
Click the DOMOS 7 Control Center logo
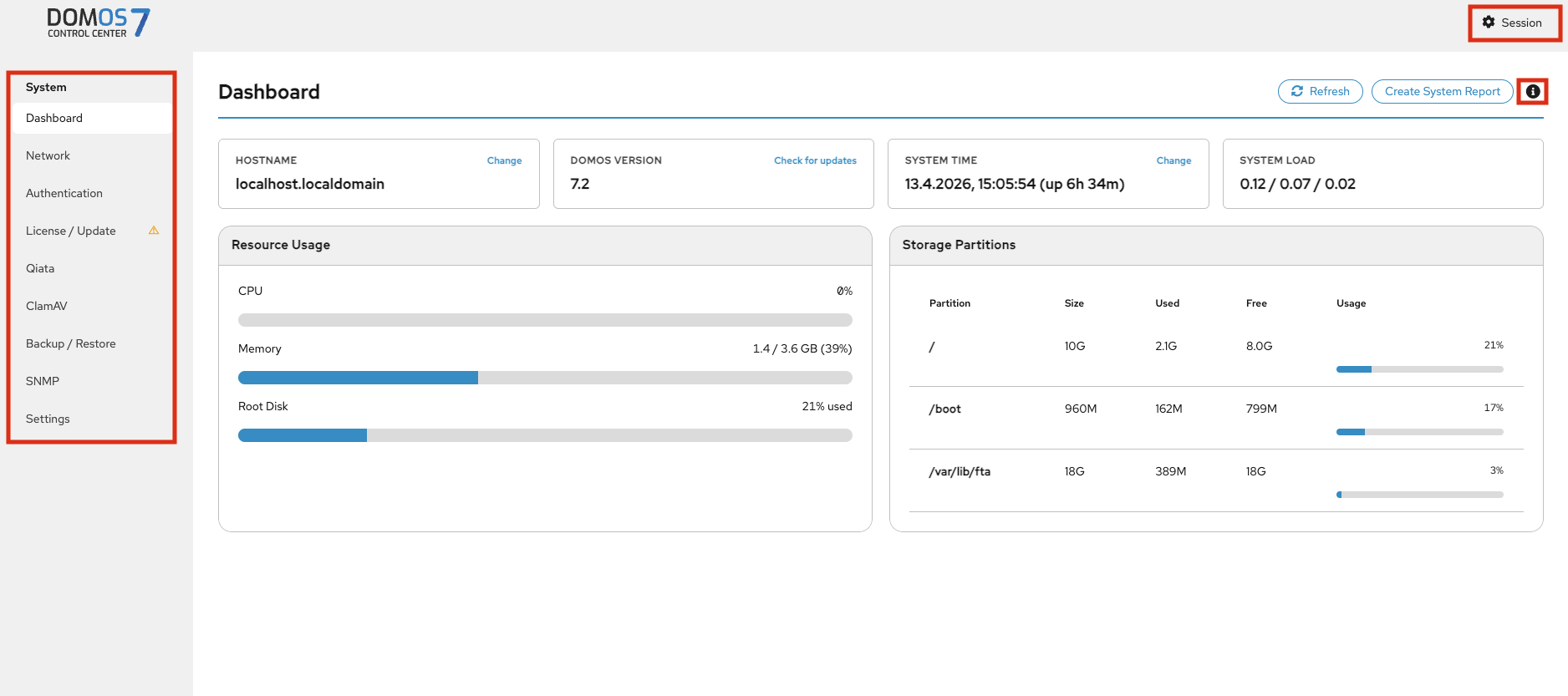click(x=99, y=23)
